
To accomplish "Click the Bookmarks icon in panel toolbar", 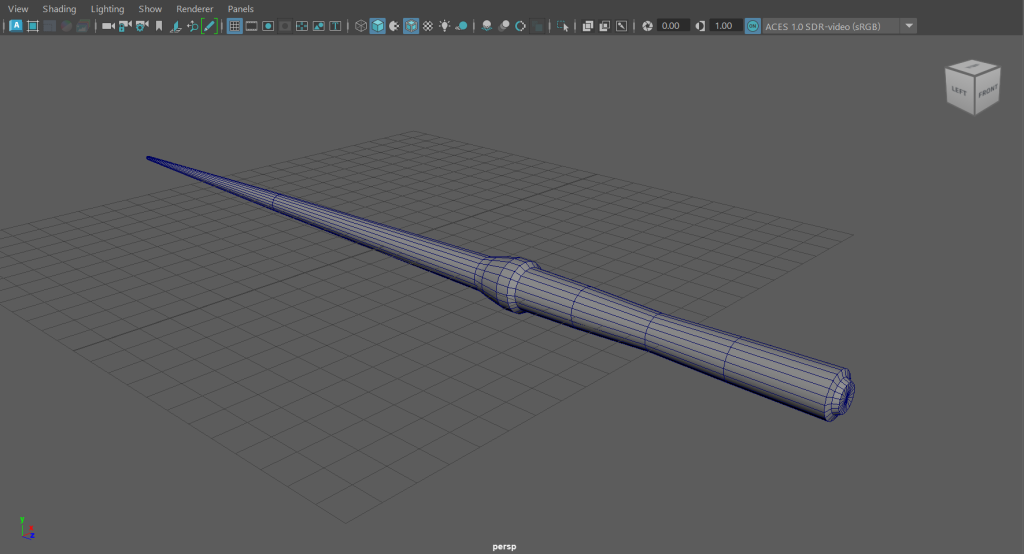I will click(158, 26).
